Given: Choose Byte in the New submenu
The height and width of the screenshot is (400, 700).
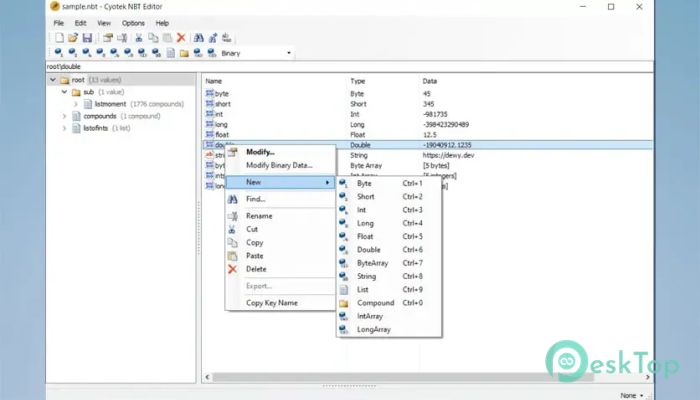Looking at the screenshot, I should (x=389, y=183).
